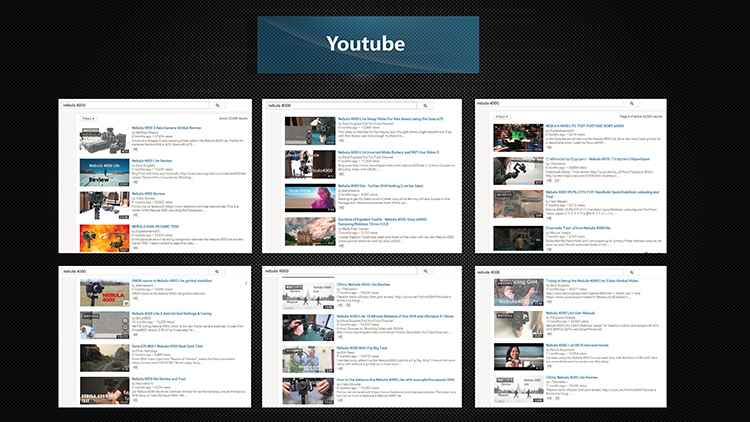Click thumbnail of 'further GH4 testing' video

[x=310, y=198]
